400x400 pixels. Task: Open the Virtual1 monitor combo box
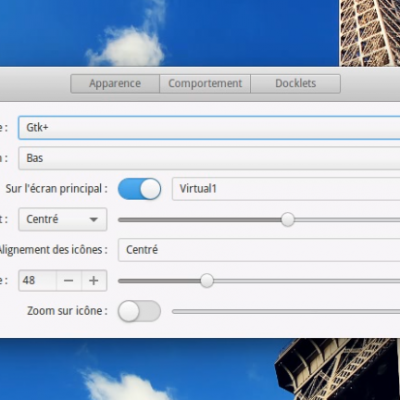click(286, 189)
